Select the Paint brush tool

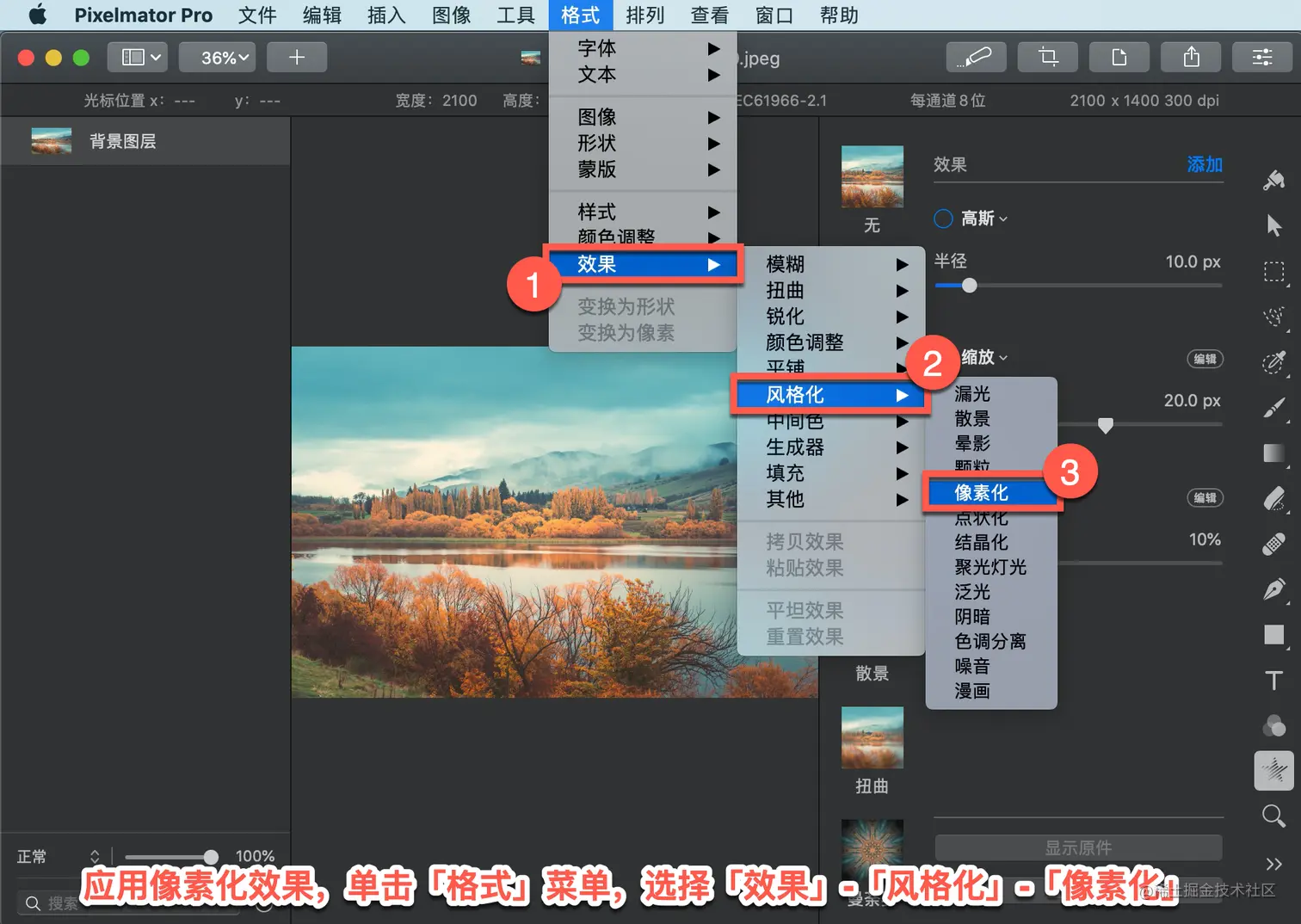tap(1274, 408)
